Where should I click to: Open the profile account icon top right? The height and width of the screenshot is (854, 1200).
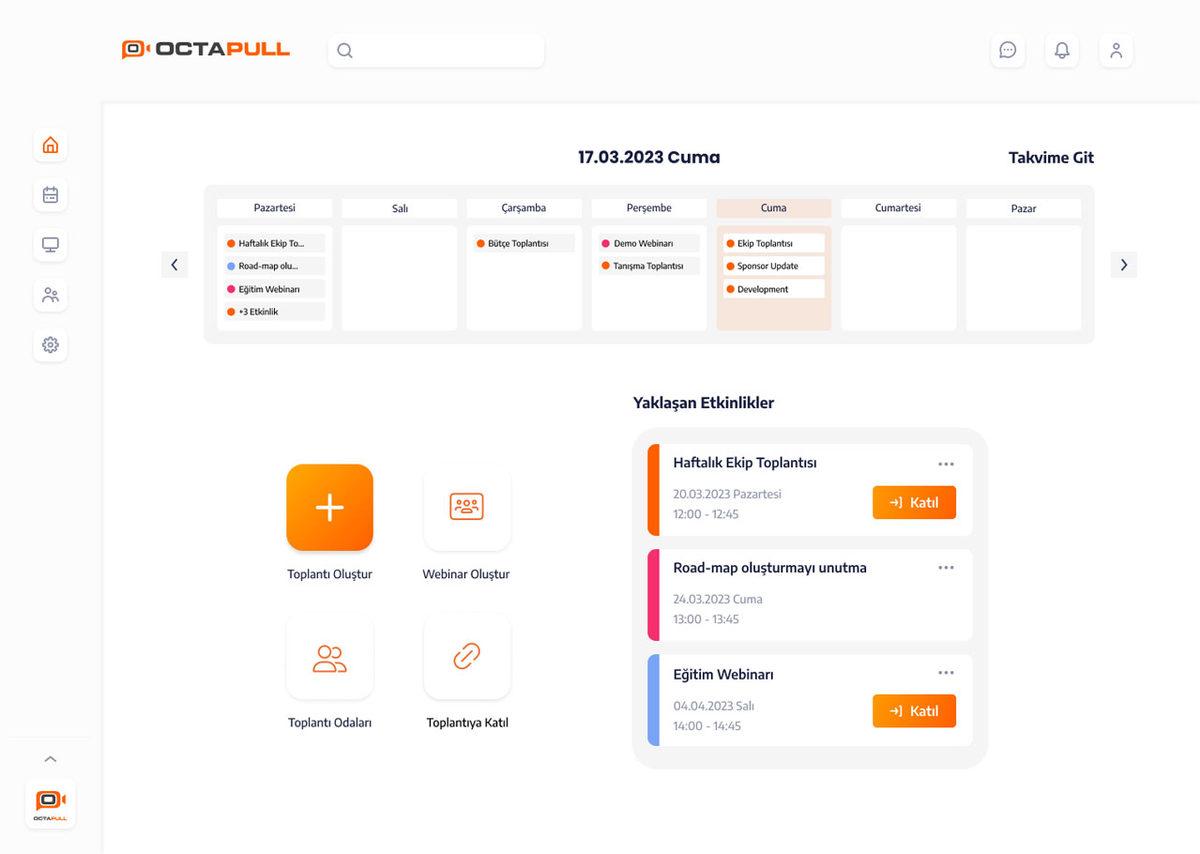click(1116, 50)
